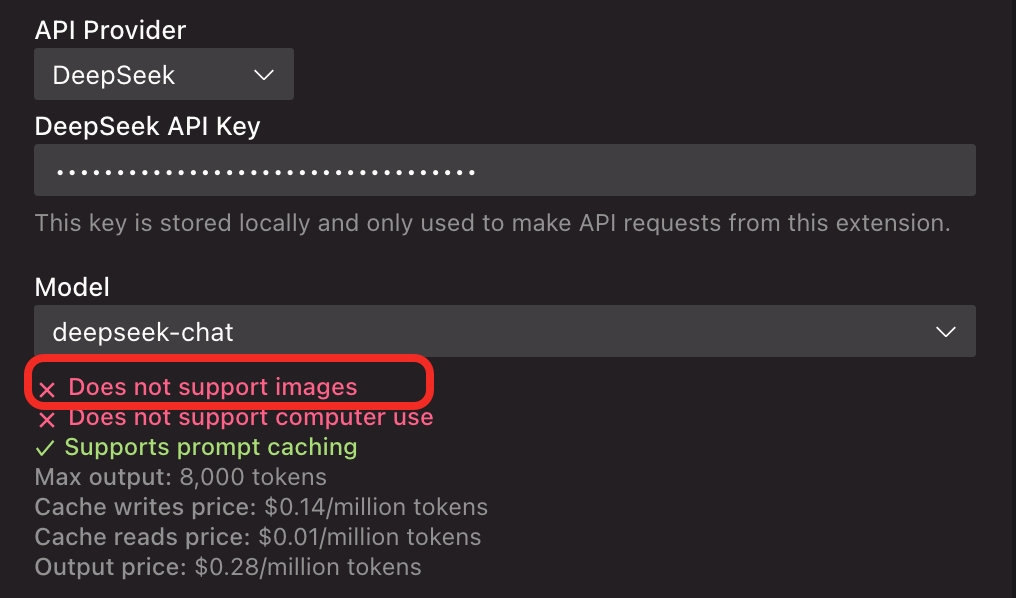Click the chevron arrow in the deepseek-chat model dropdown
This screenshot has height=598, width=1016.
point(945,332)
